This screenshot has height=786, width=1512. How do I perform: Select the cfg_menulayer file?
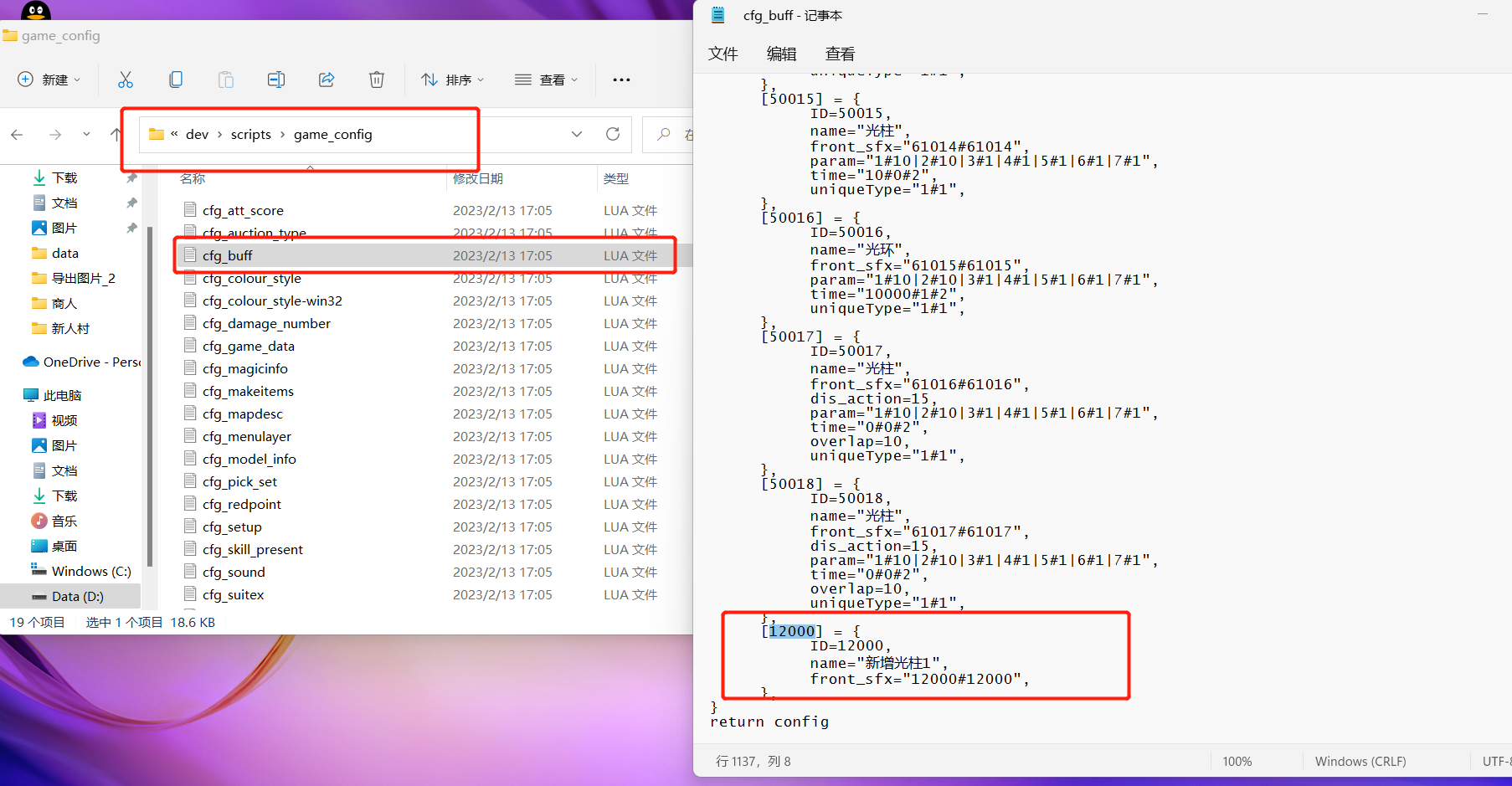point(247,436)
